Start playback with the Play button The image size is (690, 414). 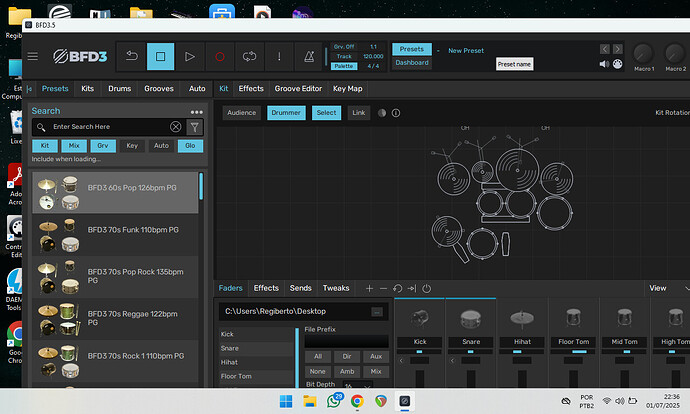point(190,56)
